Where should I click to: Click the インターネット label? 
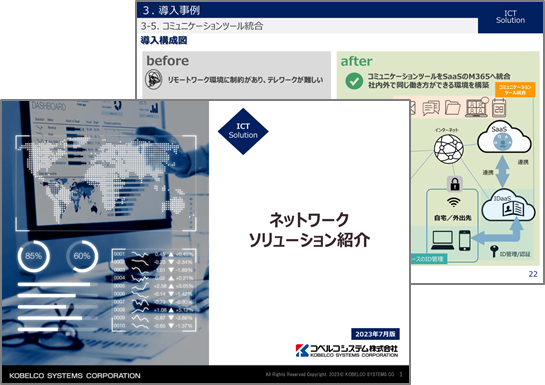(x=447, y=130)
